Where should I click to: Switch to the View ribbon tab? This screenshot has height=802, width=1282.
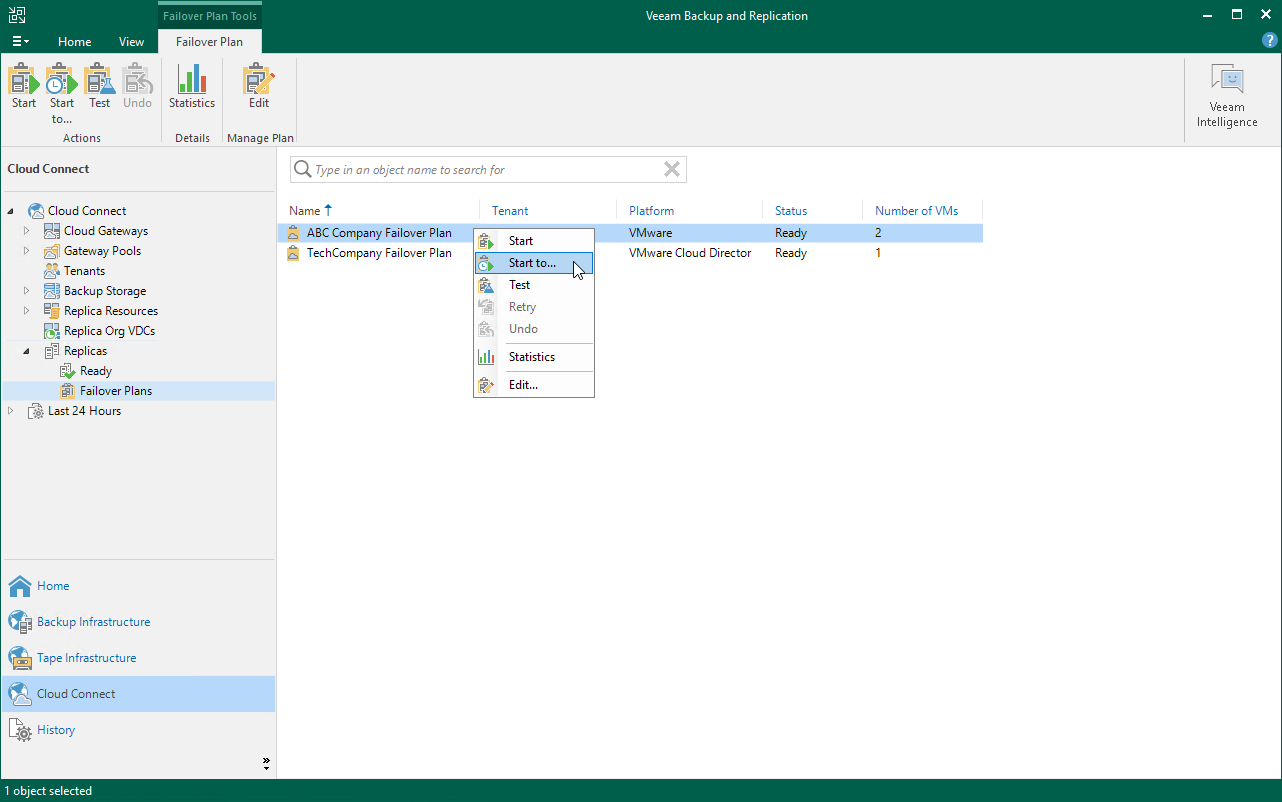tap(131, 42)
